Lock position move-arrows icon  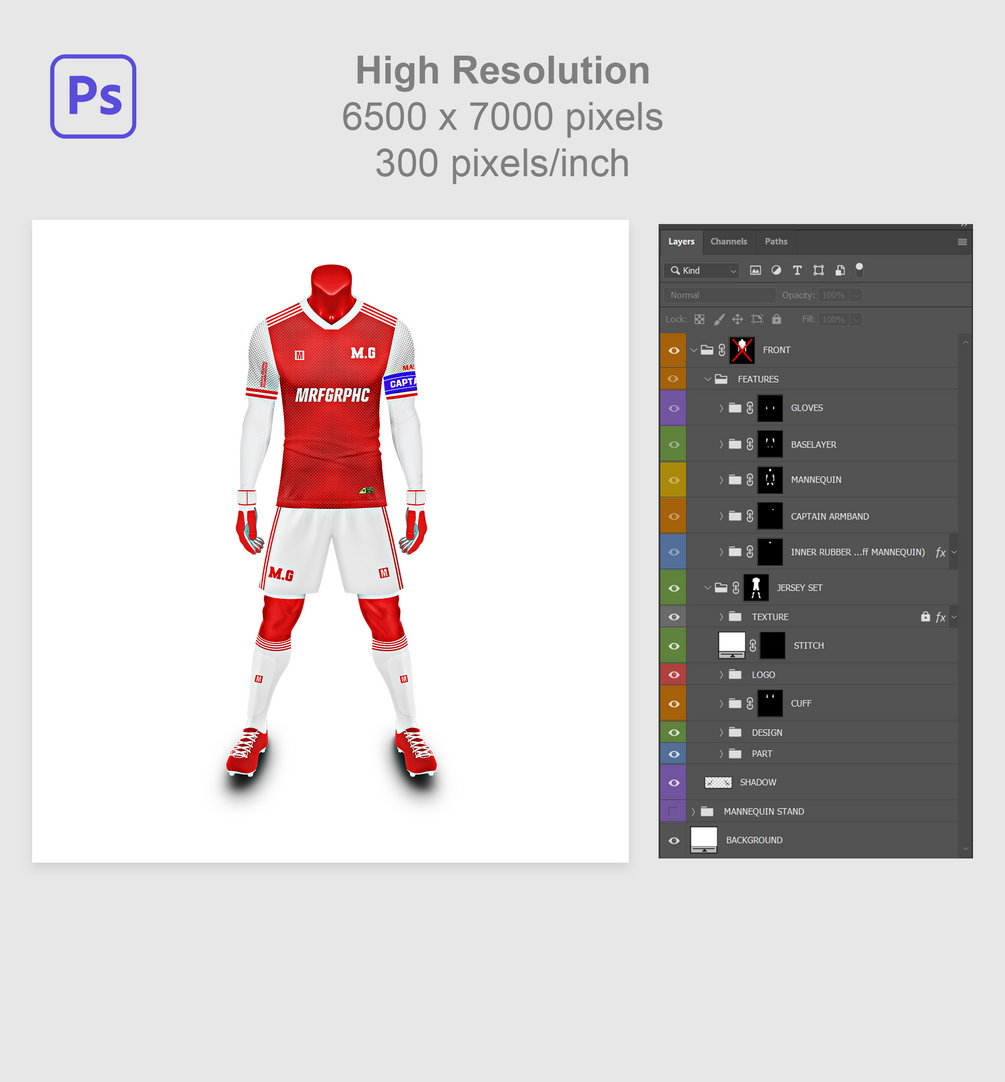click(x=738, y=319)
